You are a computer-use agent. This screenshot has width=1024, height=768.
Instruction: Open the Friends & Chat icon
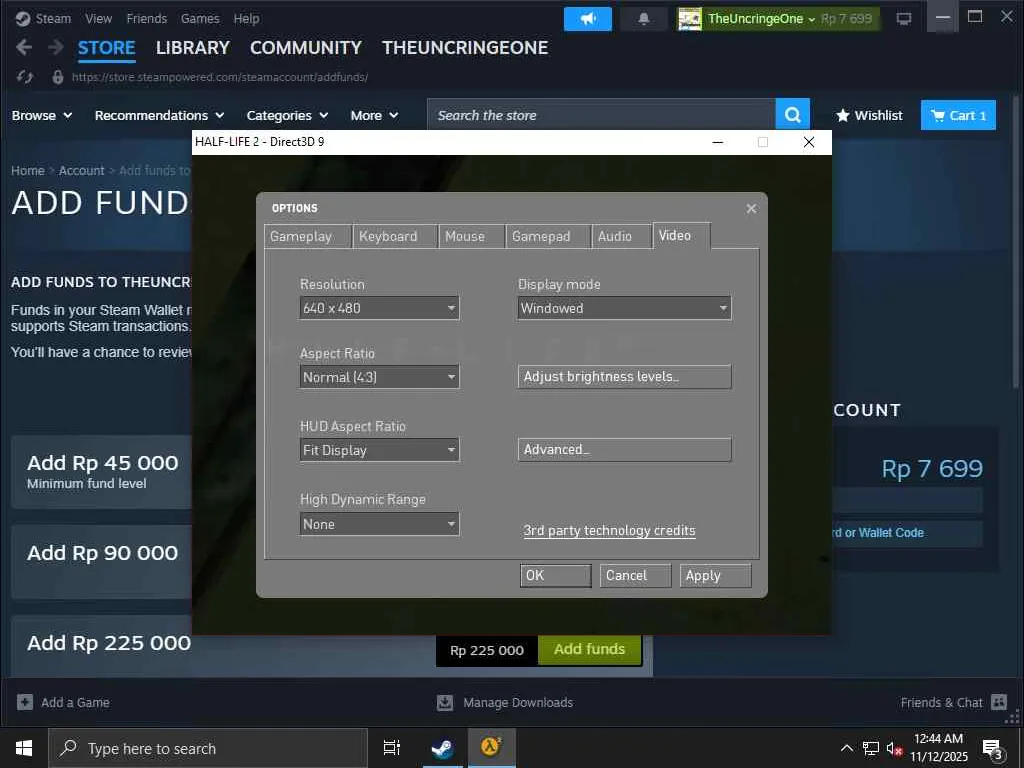point(999,702)
